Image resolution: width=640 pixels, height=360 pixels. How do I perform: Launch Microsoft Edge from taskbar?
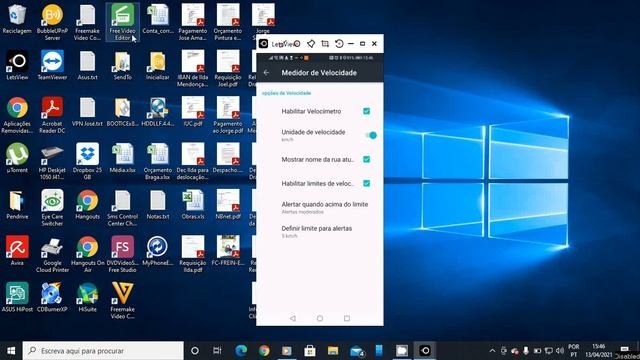pyautogui.click(x=241, y=351)
